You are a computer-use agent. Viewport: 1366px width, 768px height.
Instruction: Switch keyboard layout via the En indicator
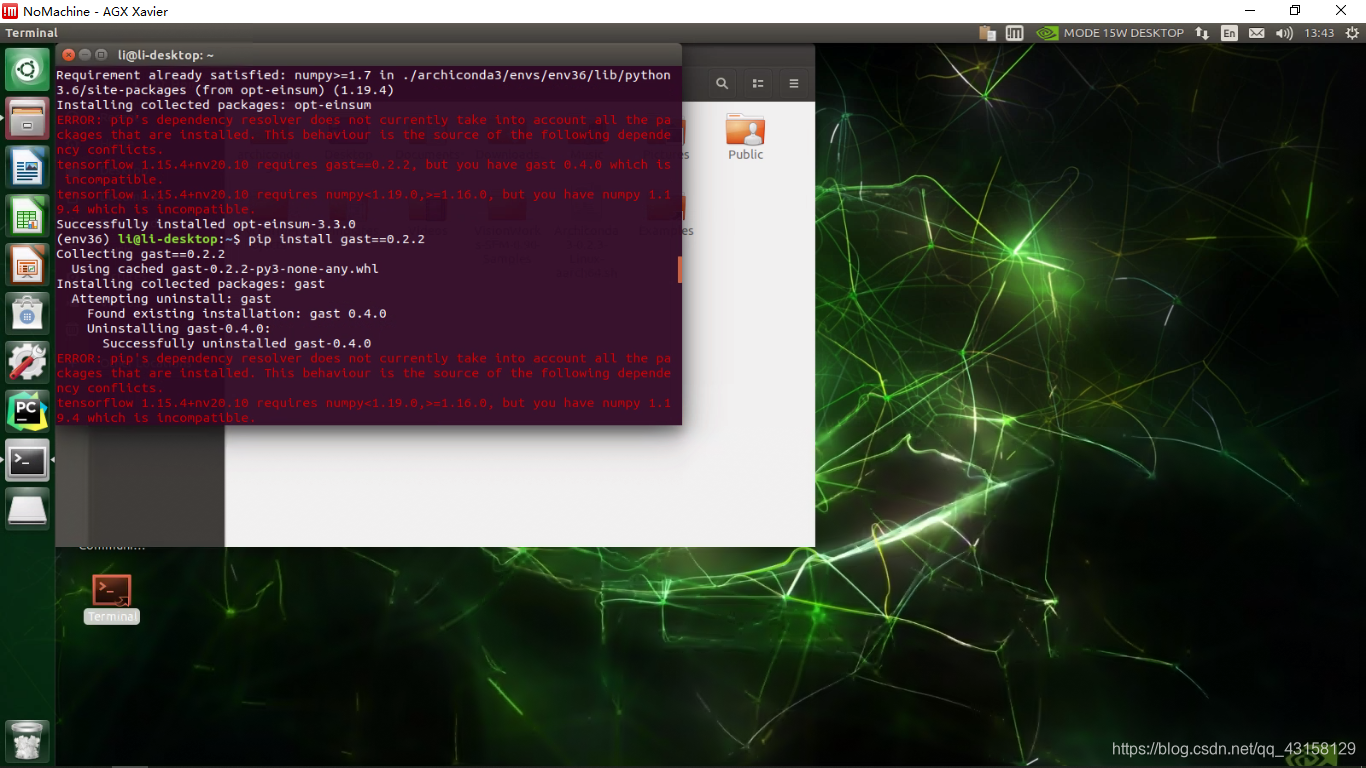[1229, 32]
